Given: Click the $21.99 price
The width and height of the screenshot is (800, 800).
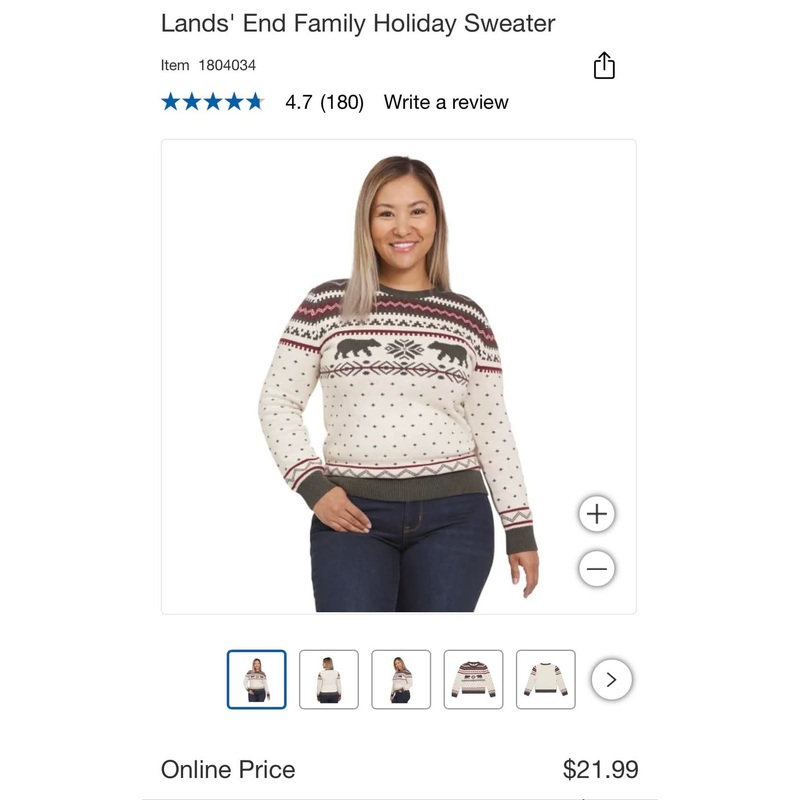Looking at the screenshot, I should 600,769.
